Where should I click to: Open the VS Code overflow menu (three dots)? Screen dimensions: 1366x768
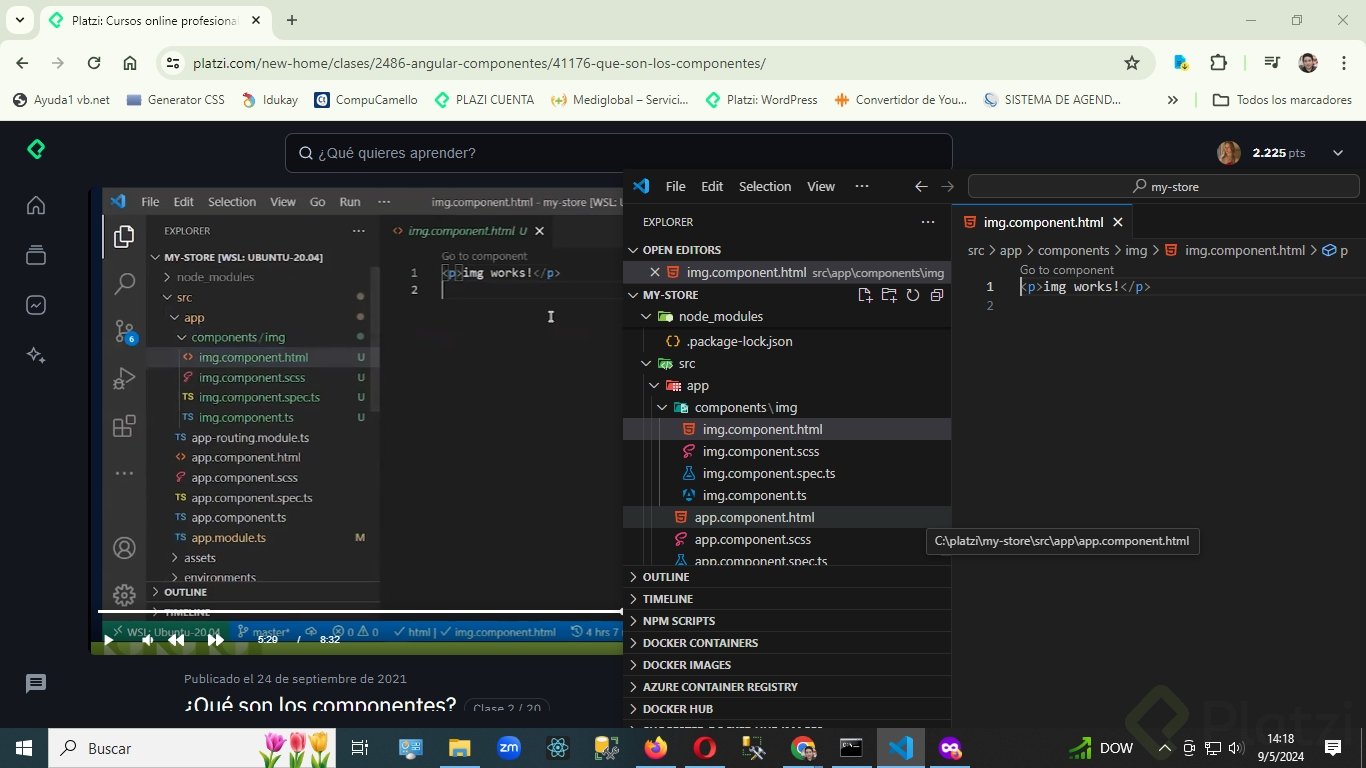tap(862, 186)
